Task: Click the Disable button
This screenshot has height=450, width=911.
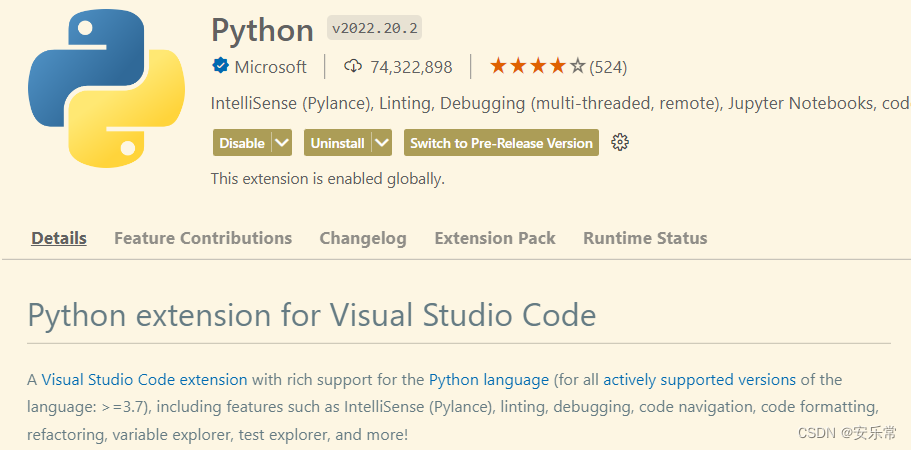Action: (x=241, y=143)
